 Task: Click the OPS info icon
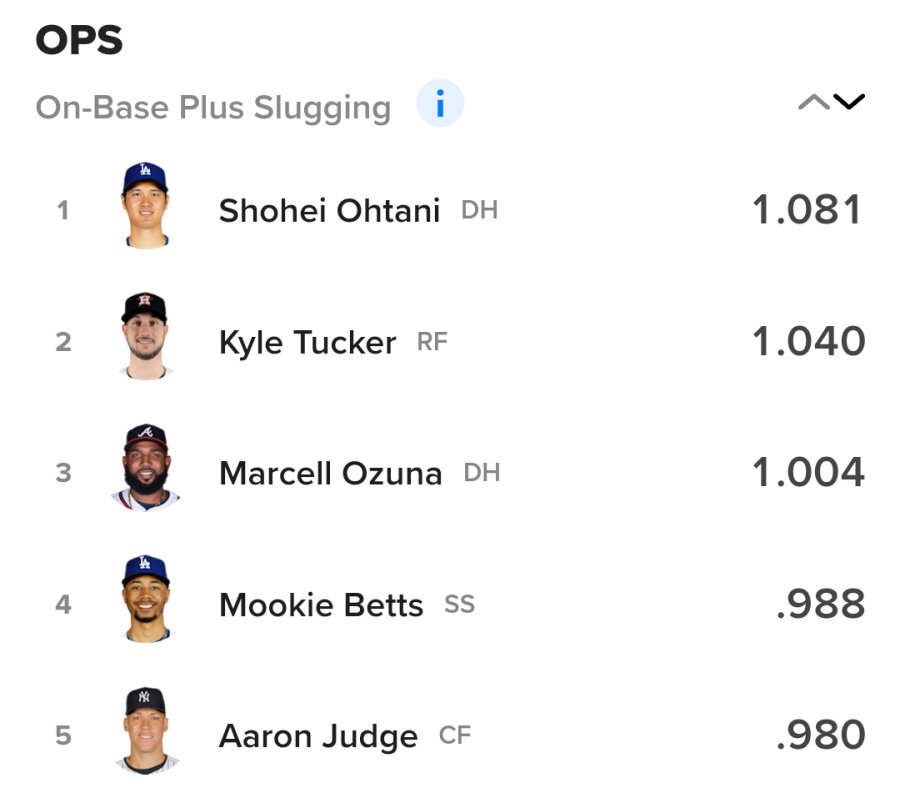click(440, 104)
